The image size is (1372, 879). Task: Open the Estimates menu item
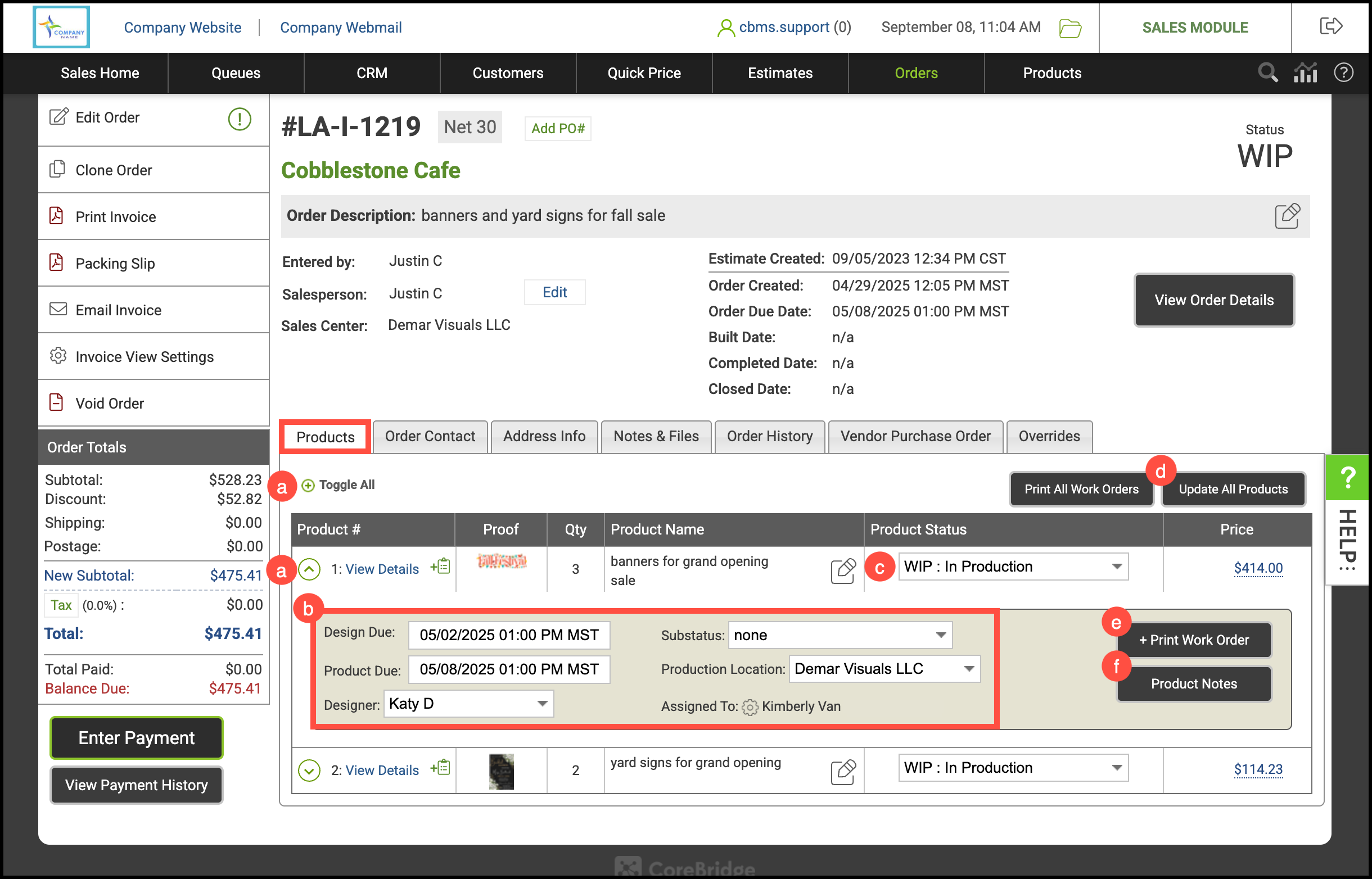pyautogui.click(x=780, y=73)
